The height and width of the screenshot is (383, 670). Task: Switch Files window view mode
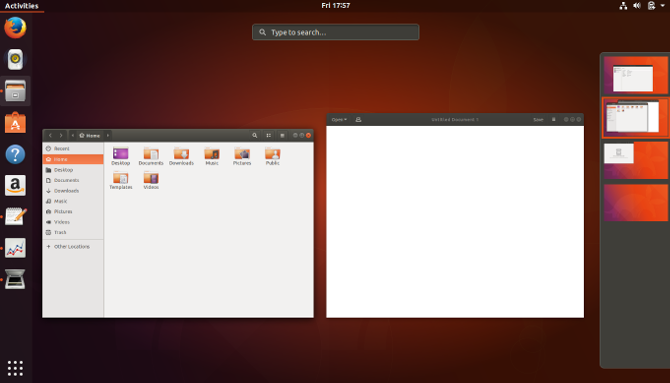[269, 136]
